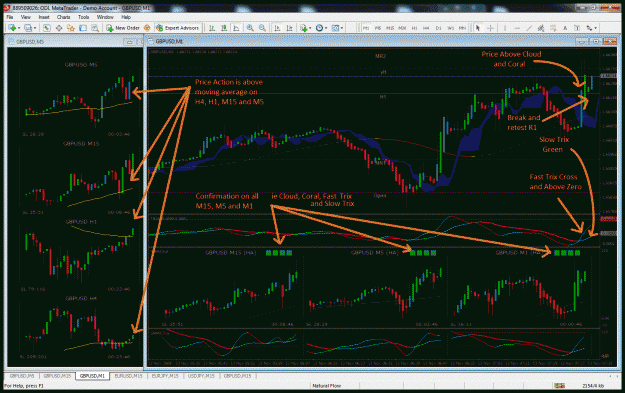The image size is (625, 393).
Task: Select the M15 timeframe button
Action: pos(390,28)
